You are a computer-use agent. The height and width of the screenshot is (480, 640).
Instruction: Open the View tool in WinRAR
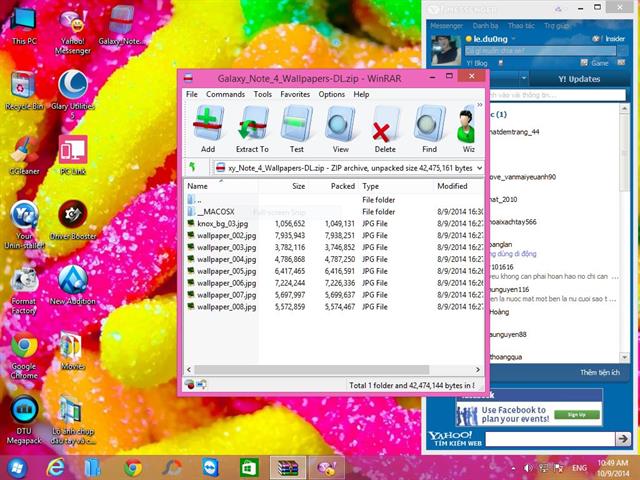[340, 129]
